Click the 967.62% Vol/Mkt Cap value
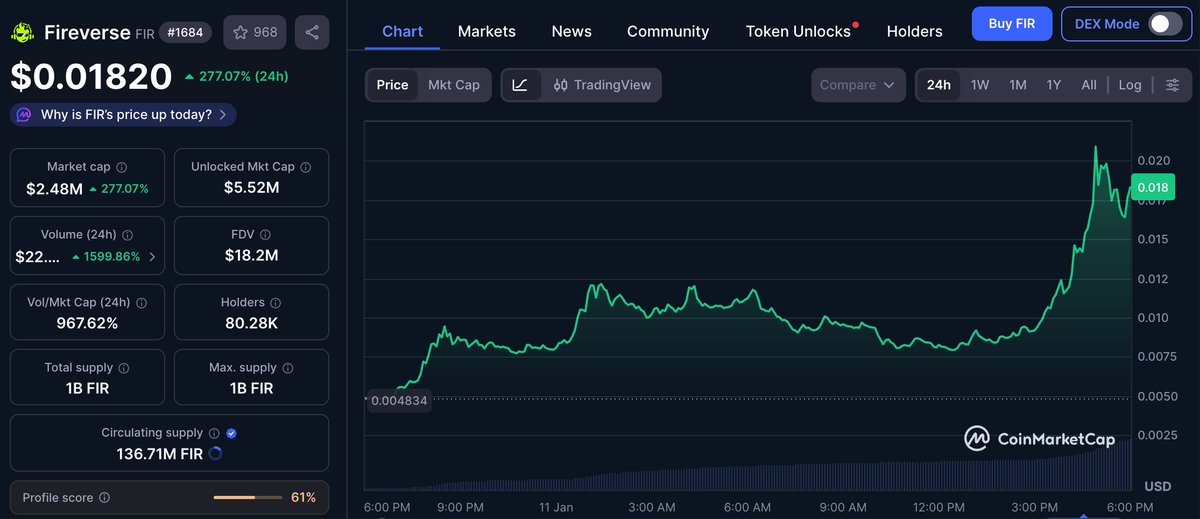The height and width of the screenshot is (519, 1200). tap(85, 323)
